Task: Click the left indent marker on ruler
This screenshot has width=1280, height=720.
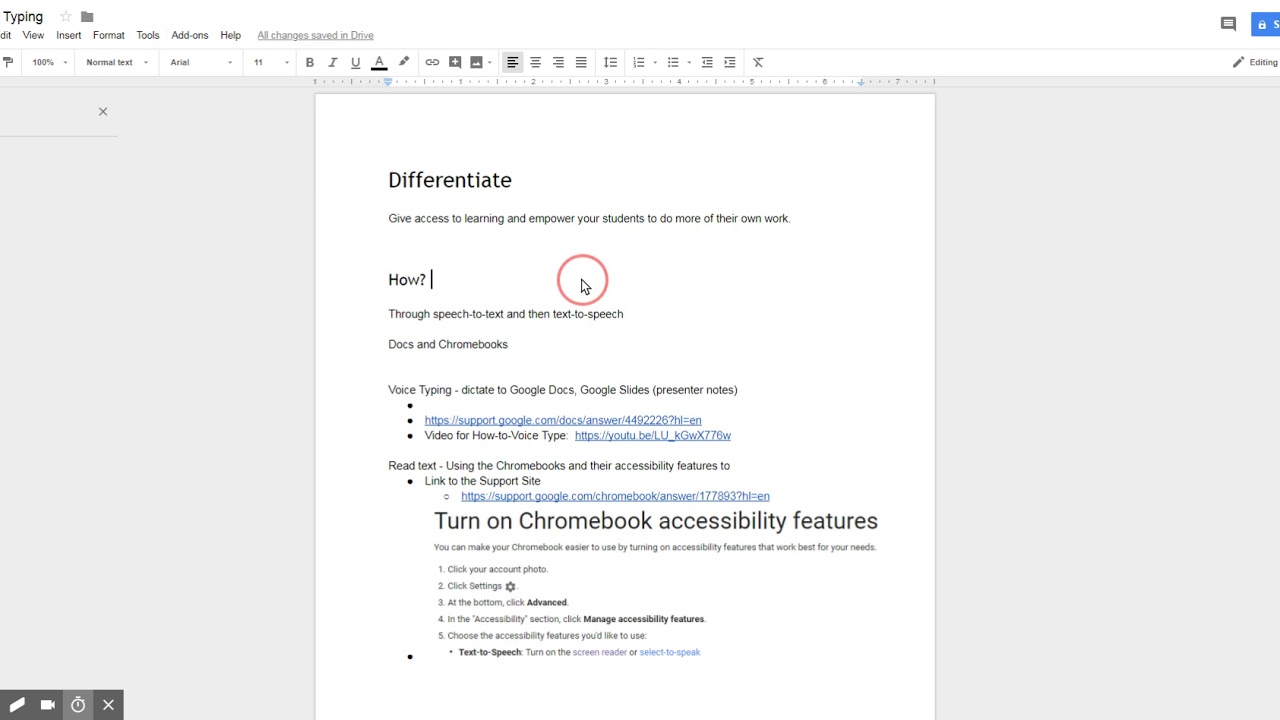Action: tap(388, 82)
